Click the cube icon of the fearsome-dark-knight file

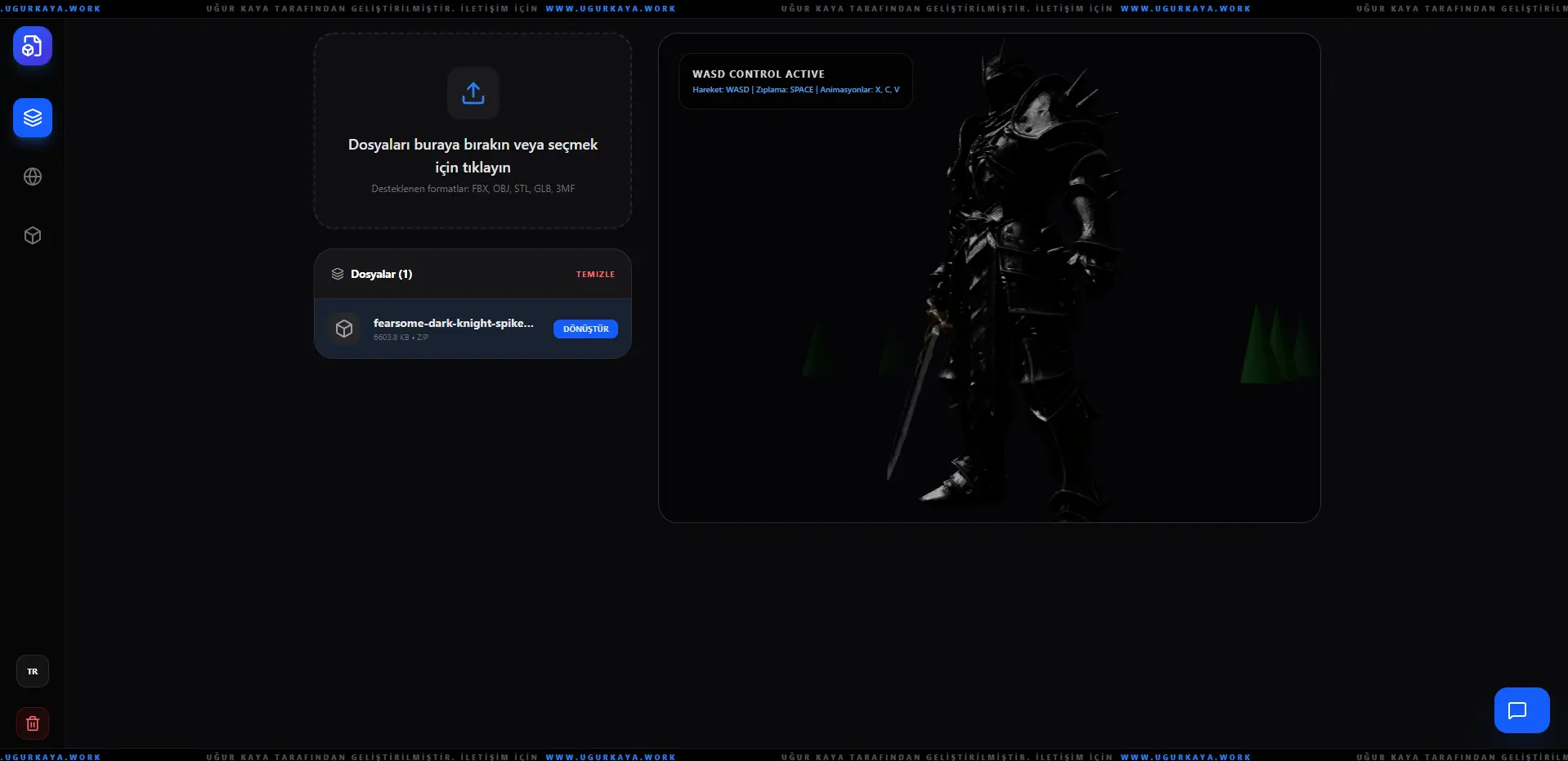(x=344, y=329)
